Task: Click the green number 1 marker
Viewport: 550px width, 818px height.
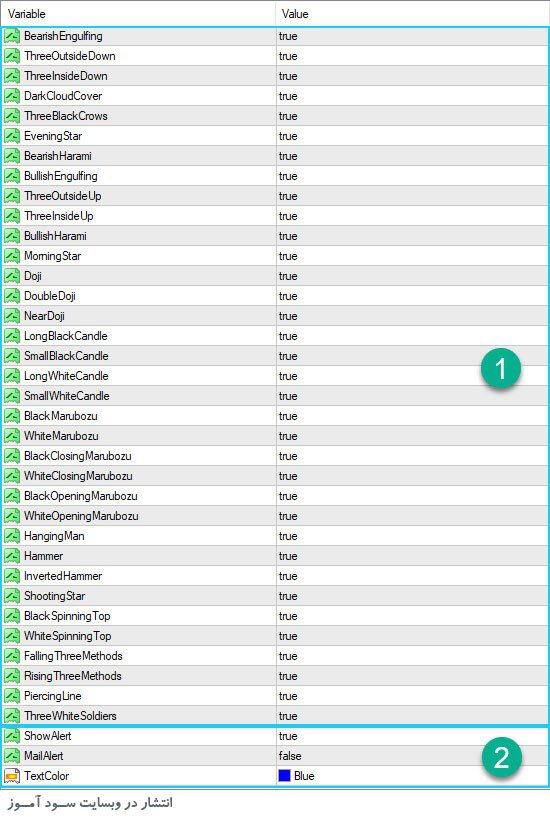Action: (x=501, y=369)
